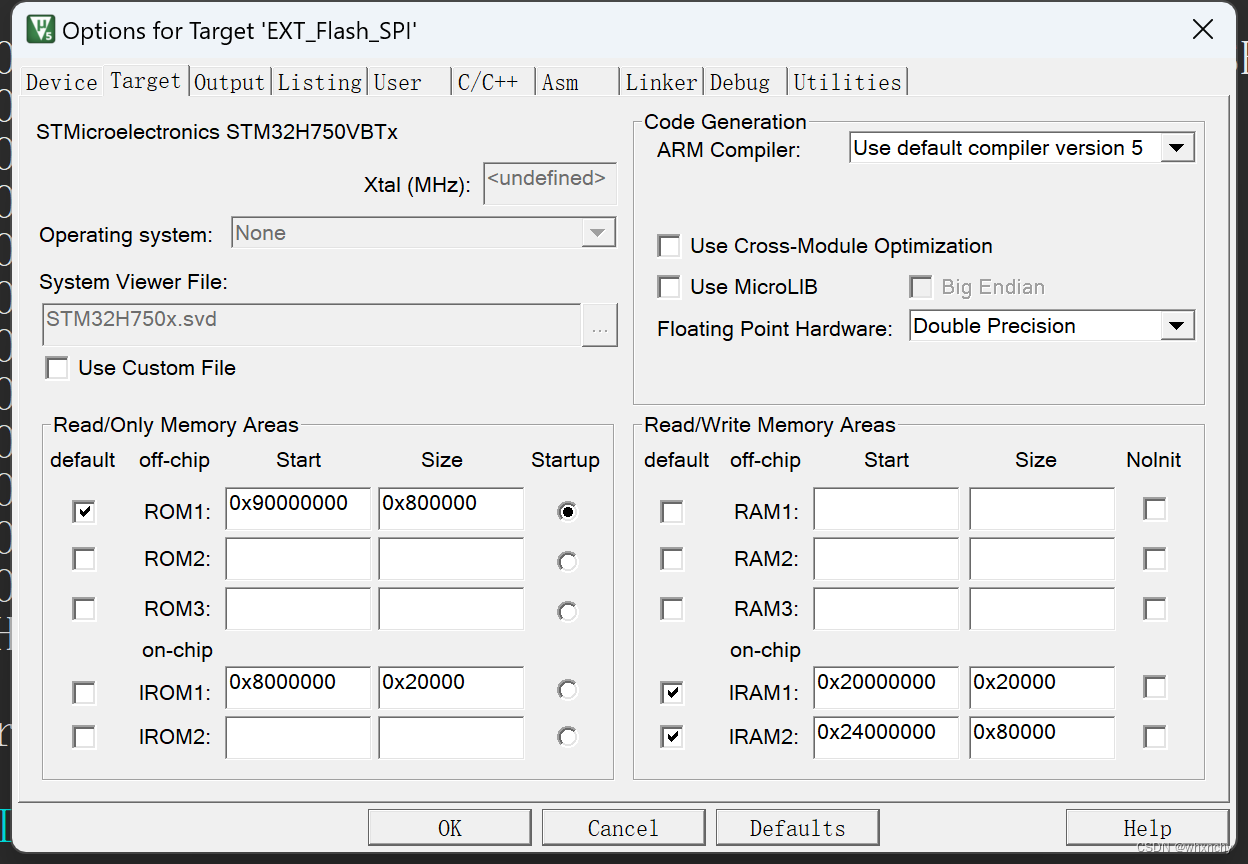This screenshot has width=1248, height=864.
Task: Open the Floating Point Hardware dropdown
Action: (1178, 325)
